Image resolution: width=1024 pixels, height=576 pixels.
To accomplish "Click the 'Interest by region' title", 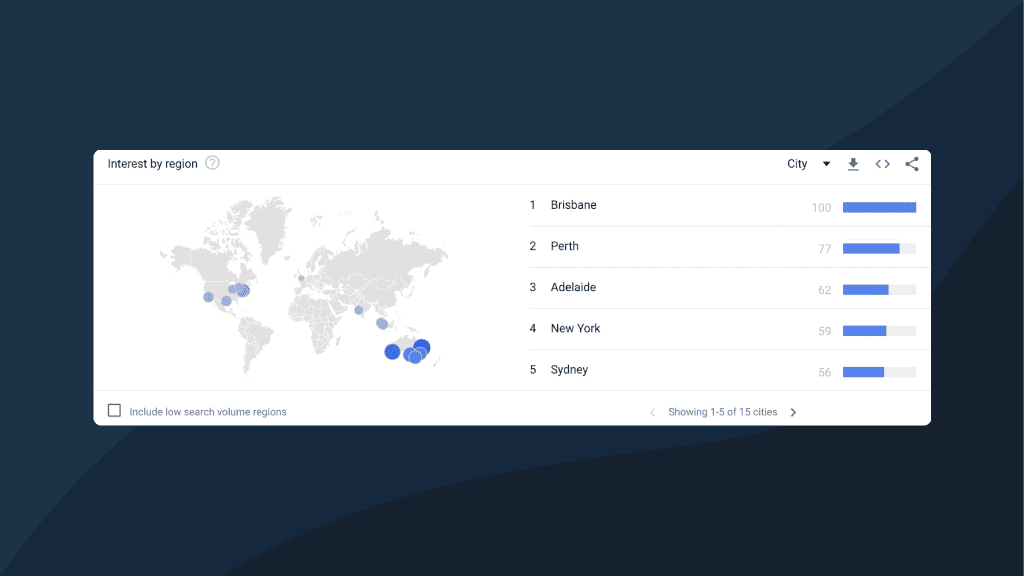I will (x=152, y=164).
